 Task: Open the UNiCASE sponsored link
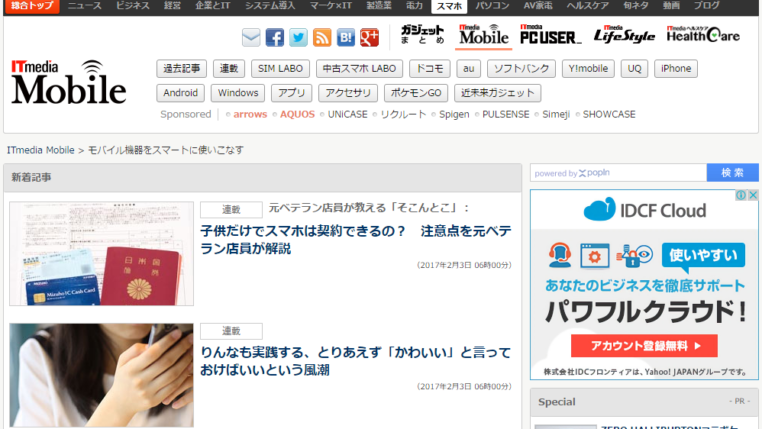[347, 114]
